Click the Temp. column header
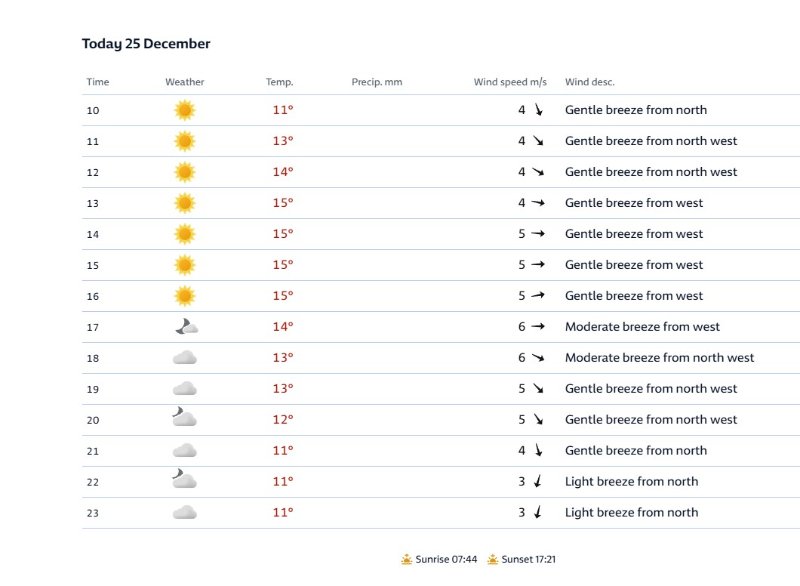This screenshot has width=800, height=586. [280, 82]
